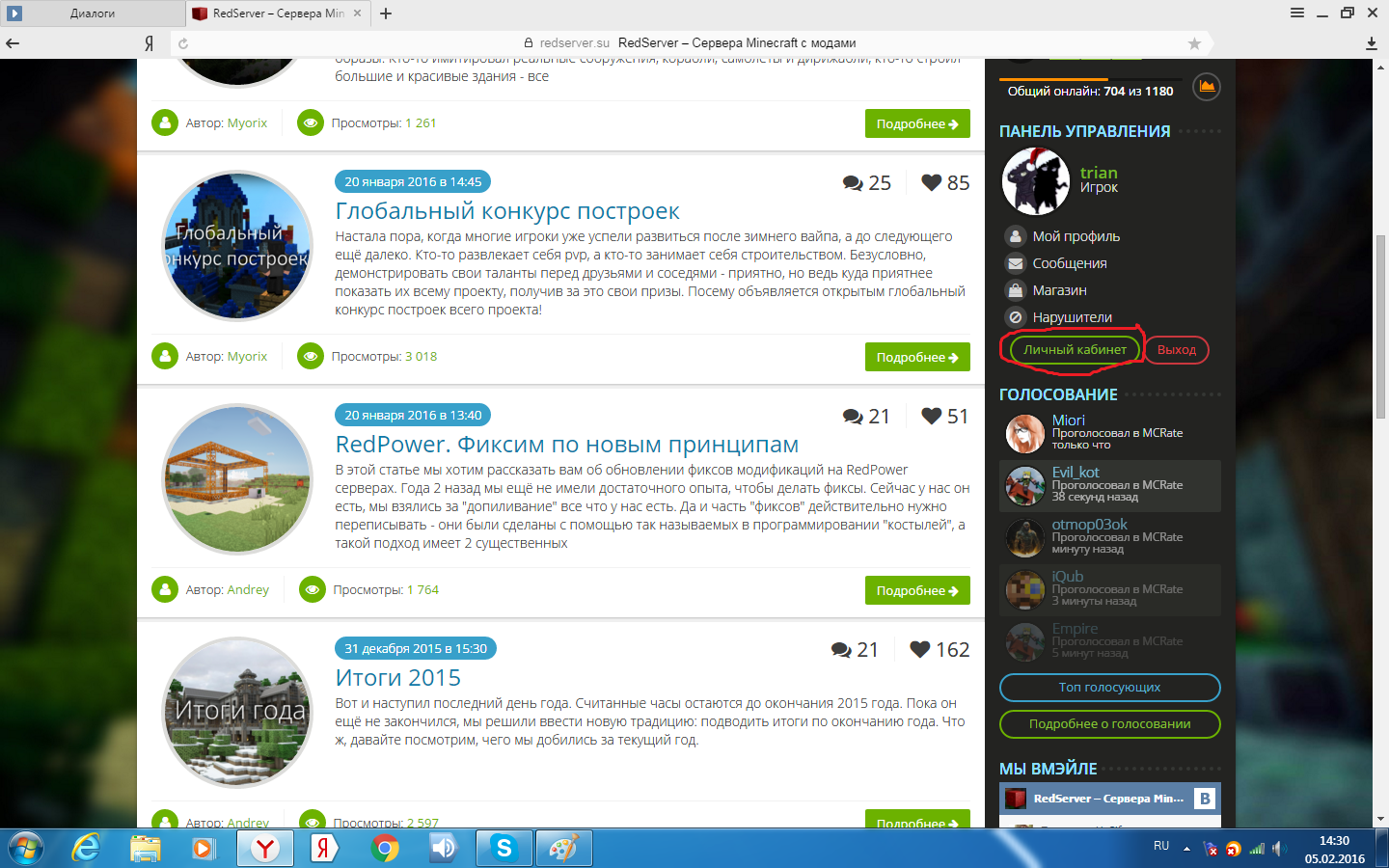Image resolution: width=1389 pixels, height=868 pixels.
Task: Click Подробнее for Глобальный конкурс построек post
Action: 917,357
